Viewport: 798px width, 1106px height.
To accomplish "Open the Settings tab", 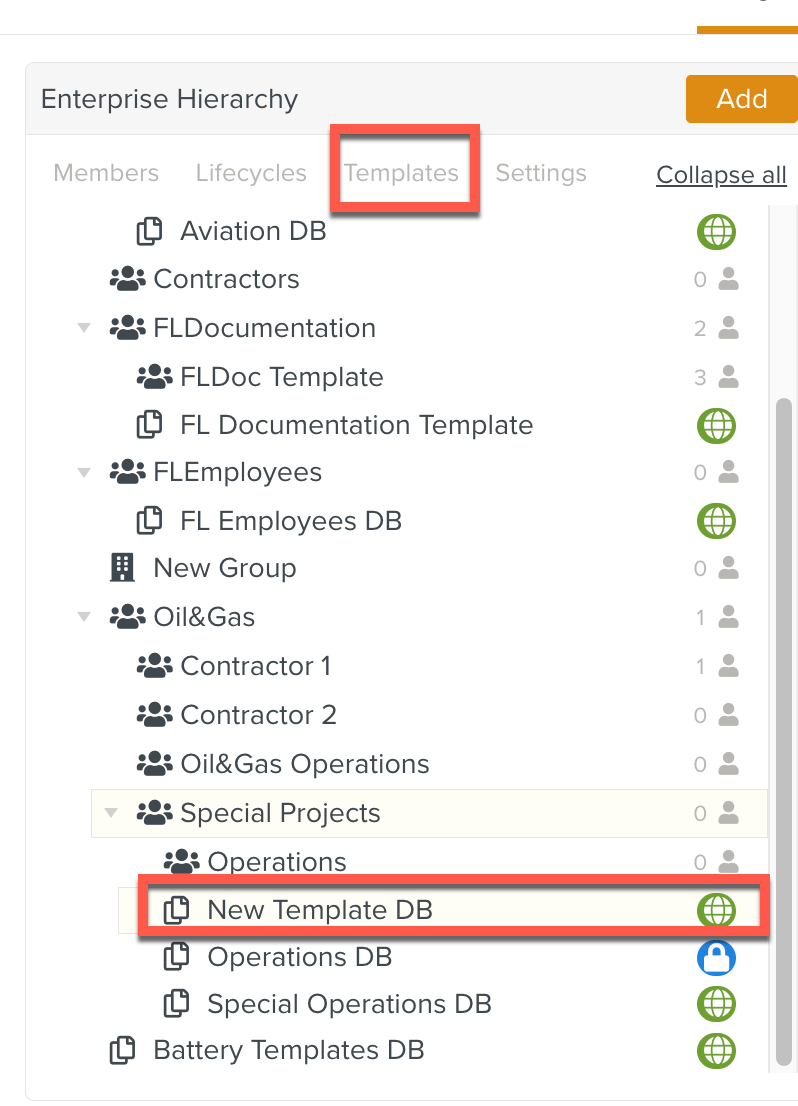I will pyautogui.click(x=541, y=172).
